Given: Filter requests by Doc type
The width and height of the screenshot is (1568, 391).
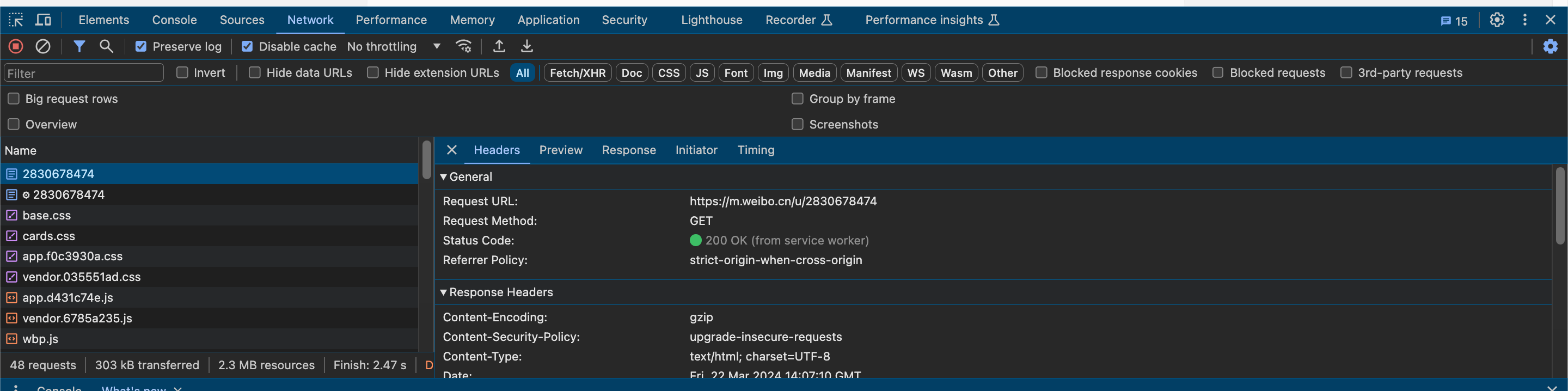Looking at the screenshot, I should pos(632,73).
